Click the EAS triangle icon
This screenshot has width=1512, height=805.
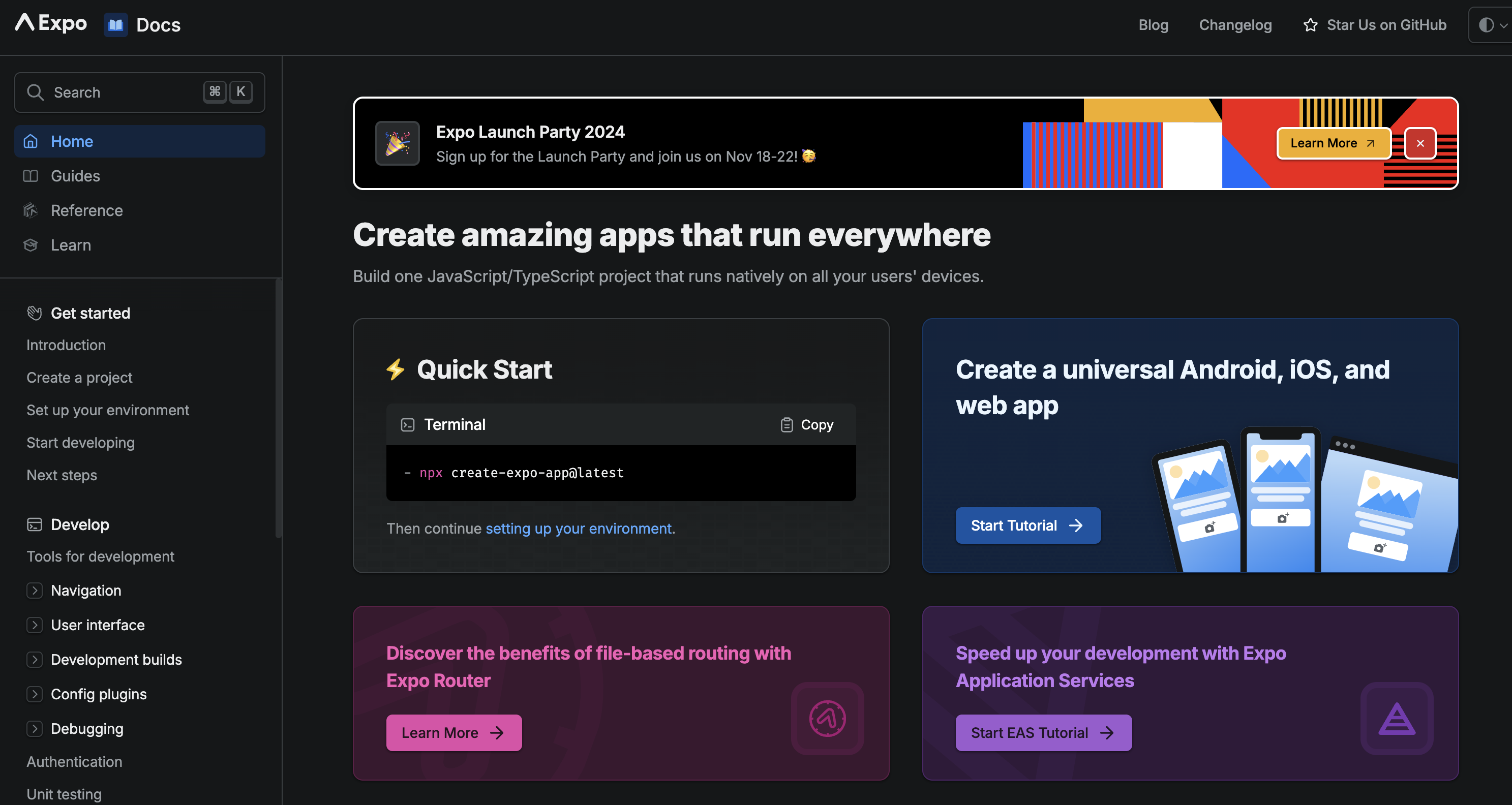tap(1397, 718)
